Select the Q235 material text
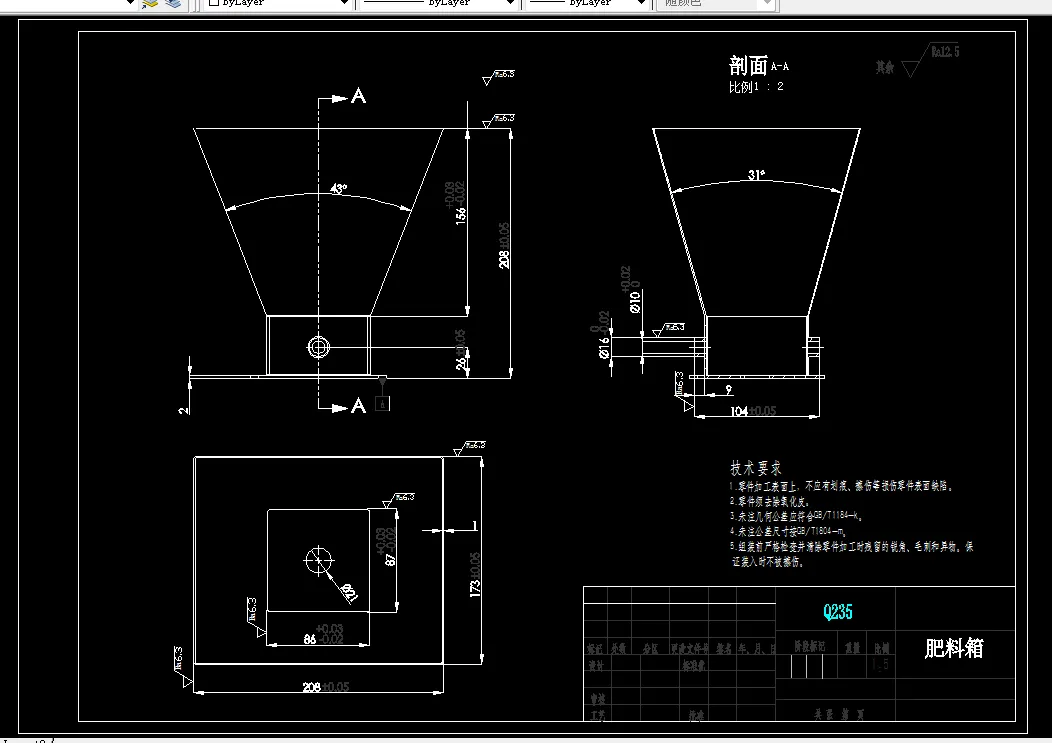Image resolution: width=1052 pixels, height=743 pixels. tap(838, 612)
